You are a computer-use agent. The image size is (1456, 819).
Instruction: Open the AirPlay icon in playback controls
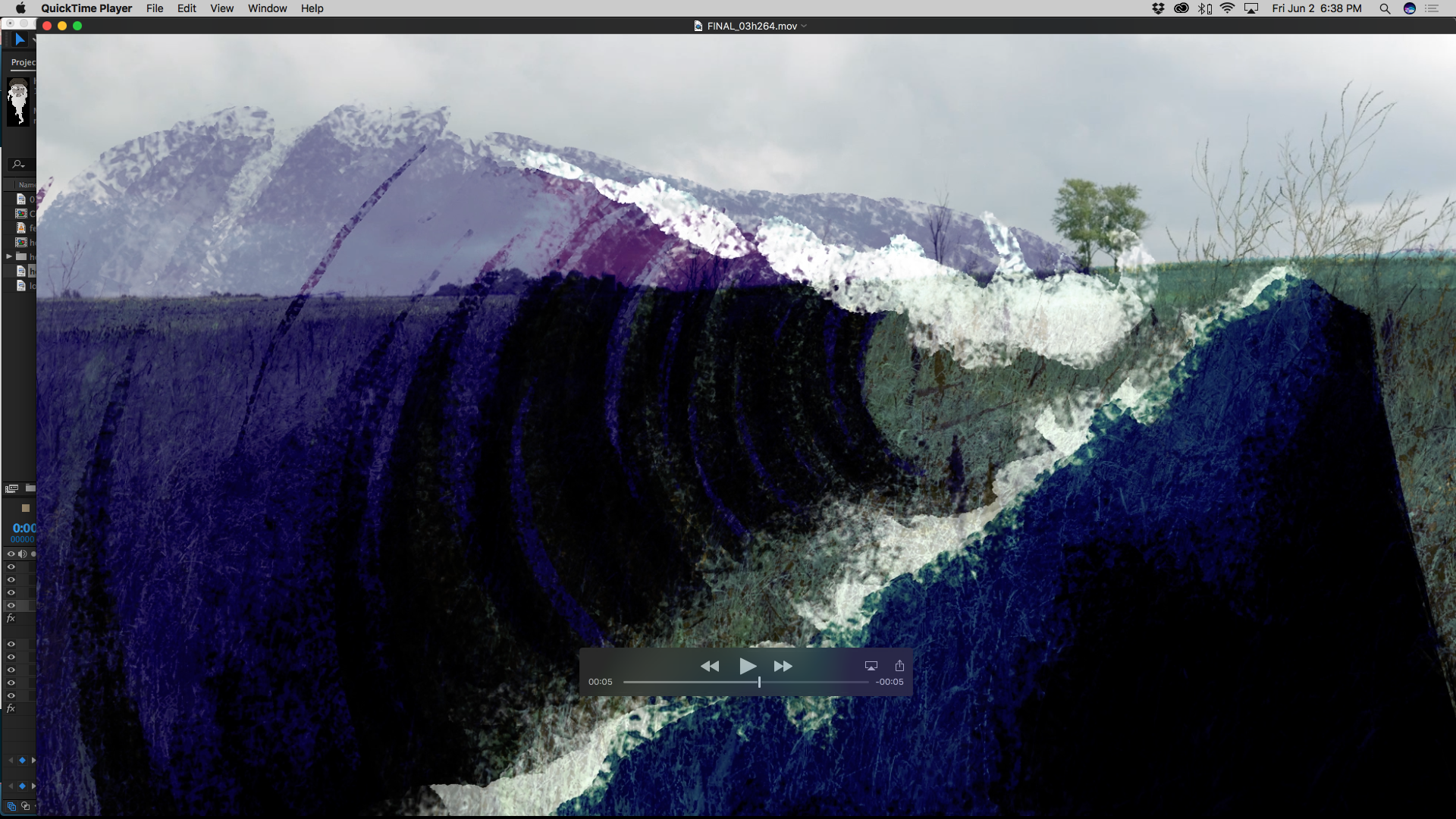coord(871,666)
